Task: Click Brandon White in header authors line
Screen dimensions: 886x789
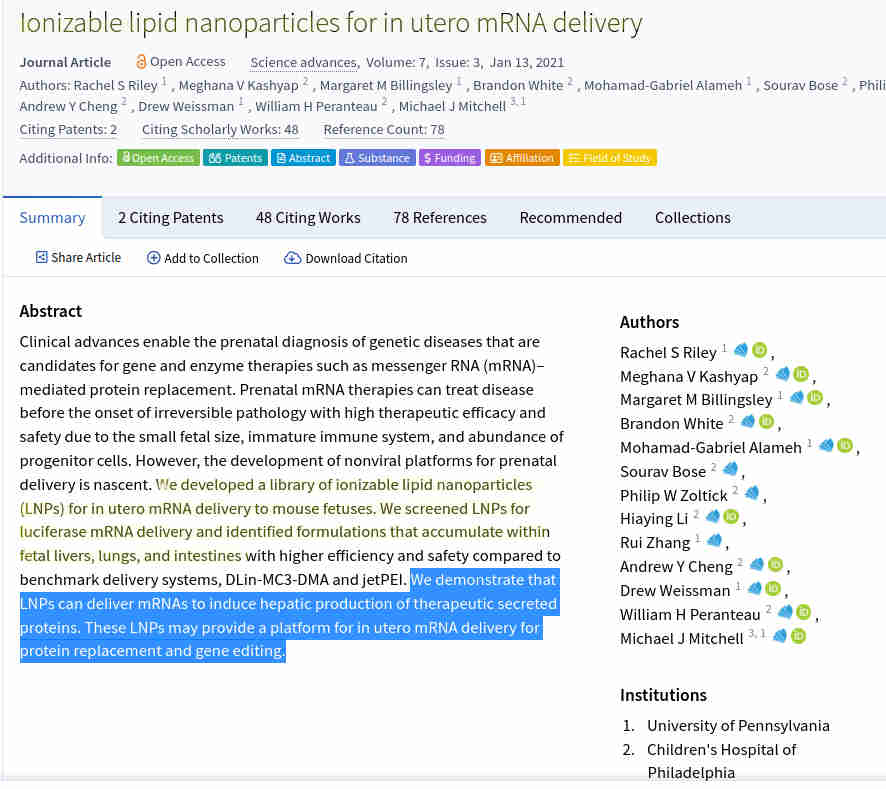Action: (518, 85)
